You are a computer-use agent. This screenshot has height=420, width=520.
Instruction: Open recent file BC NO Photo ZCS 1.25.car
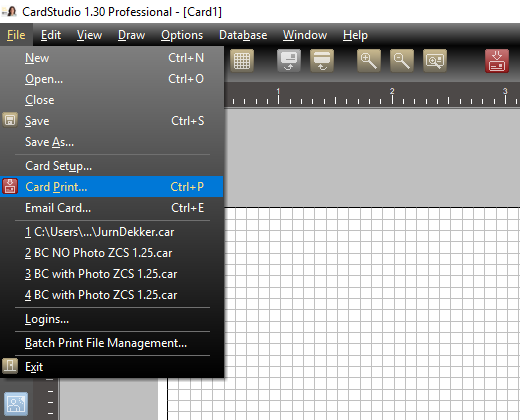(x=112, y=253)
